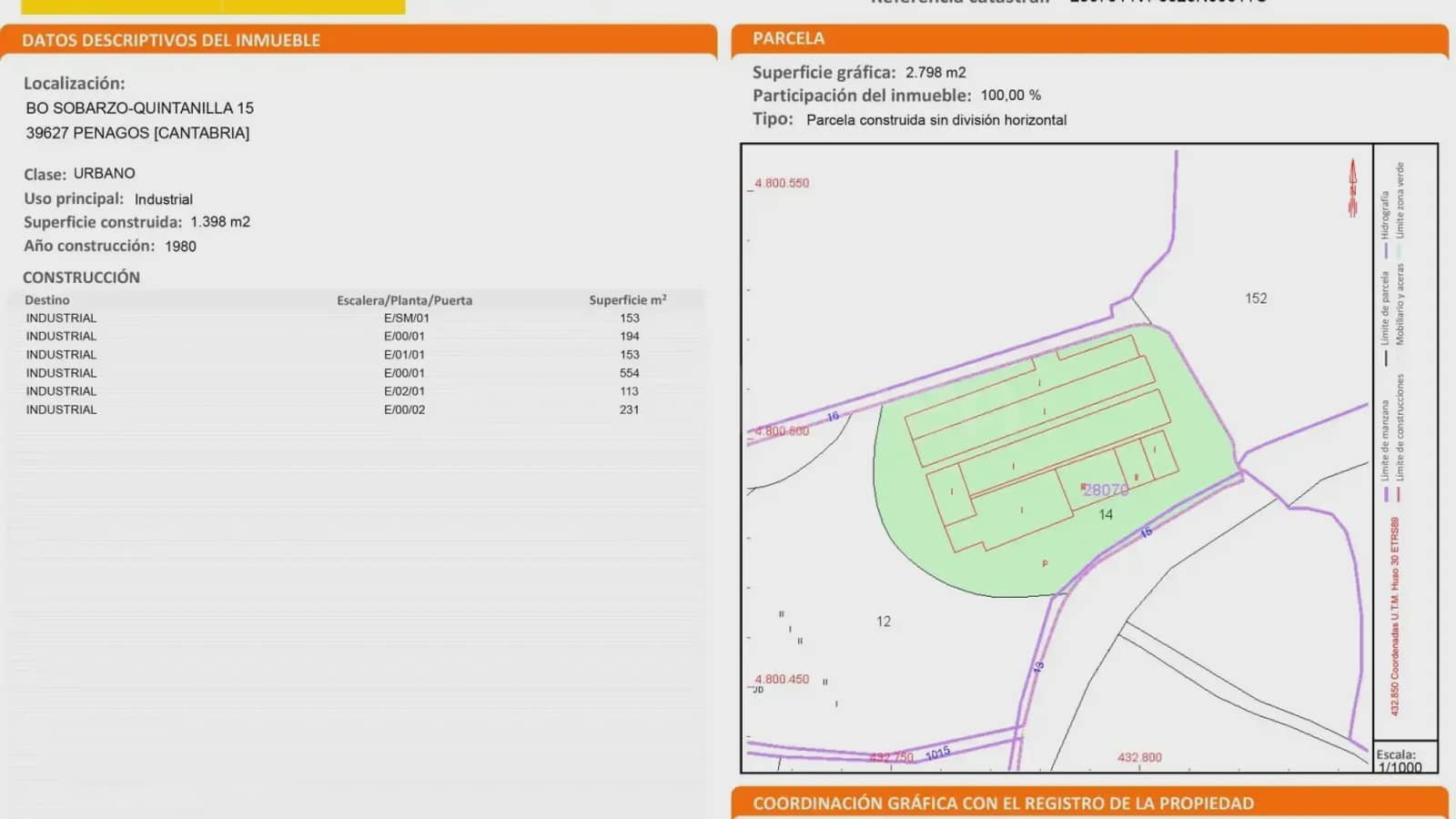Click road label 1015 at the map bottom
This screenshot has width=1456, height=819.
pyautogui.click(x=937, y=753)
